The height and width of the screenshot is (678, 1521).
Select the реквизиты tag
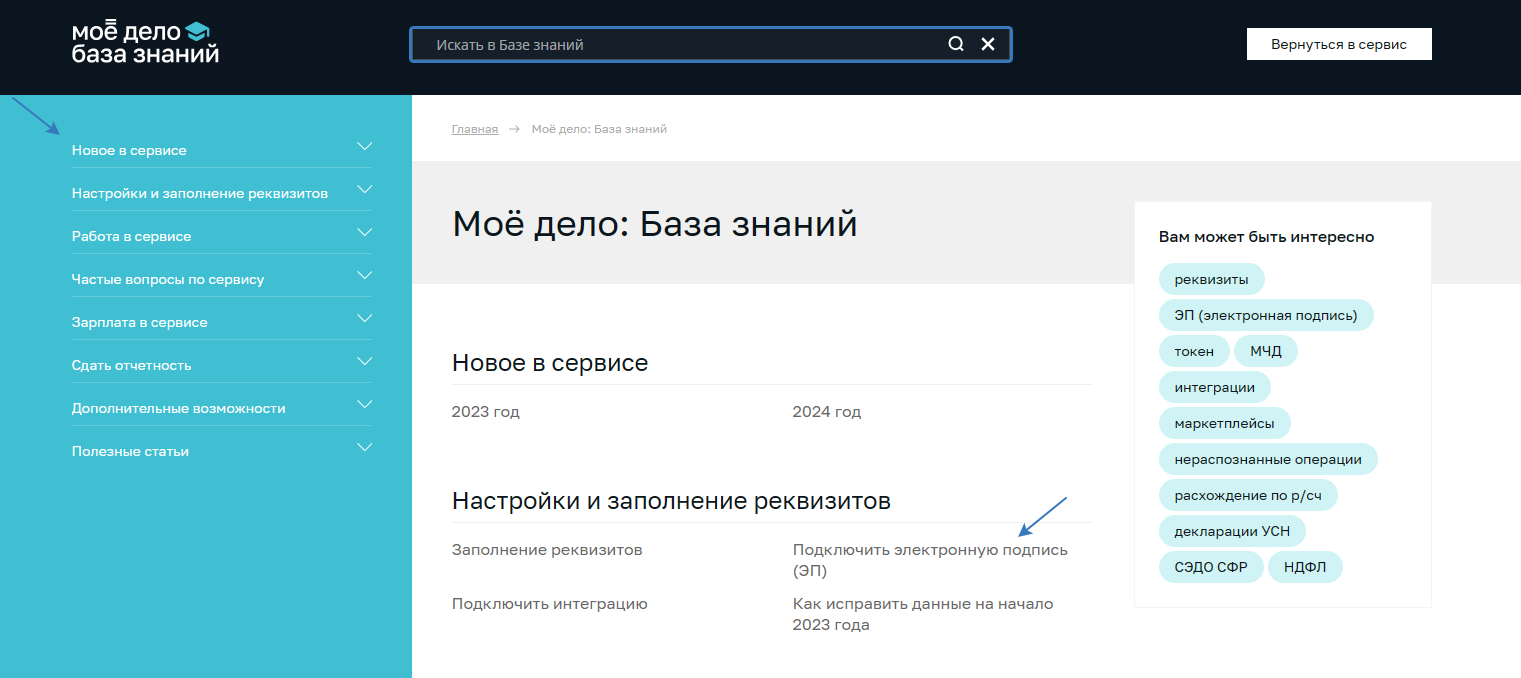tap(1211, 279)
